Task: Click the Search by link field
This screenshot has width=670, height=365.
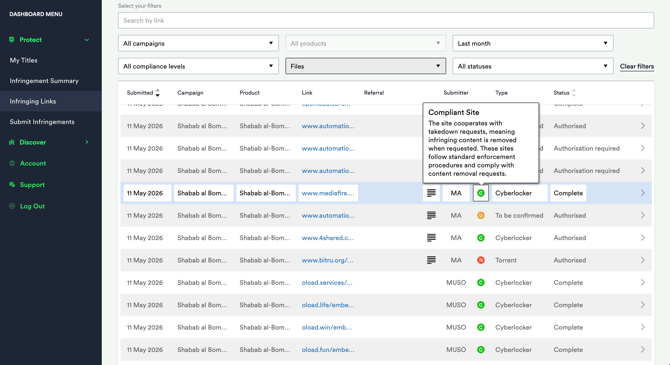Action: [386, 21]
